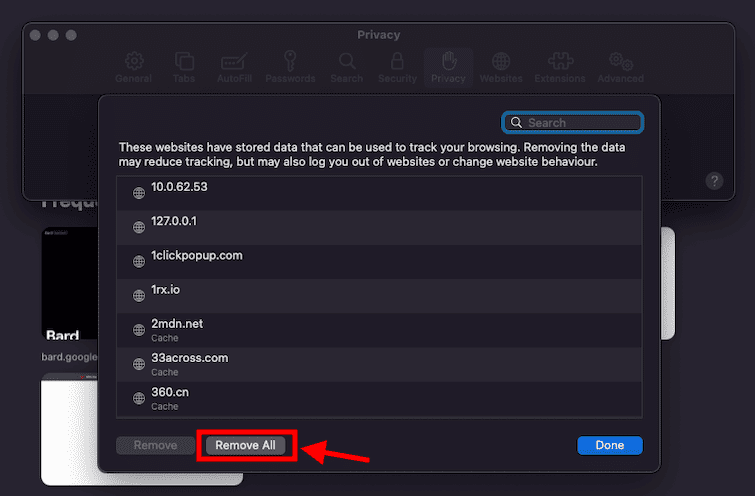Open the Security preferences pane
This screenshot has width=755, height=496.
(397, 67)
